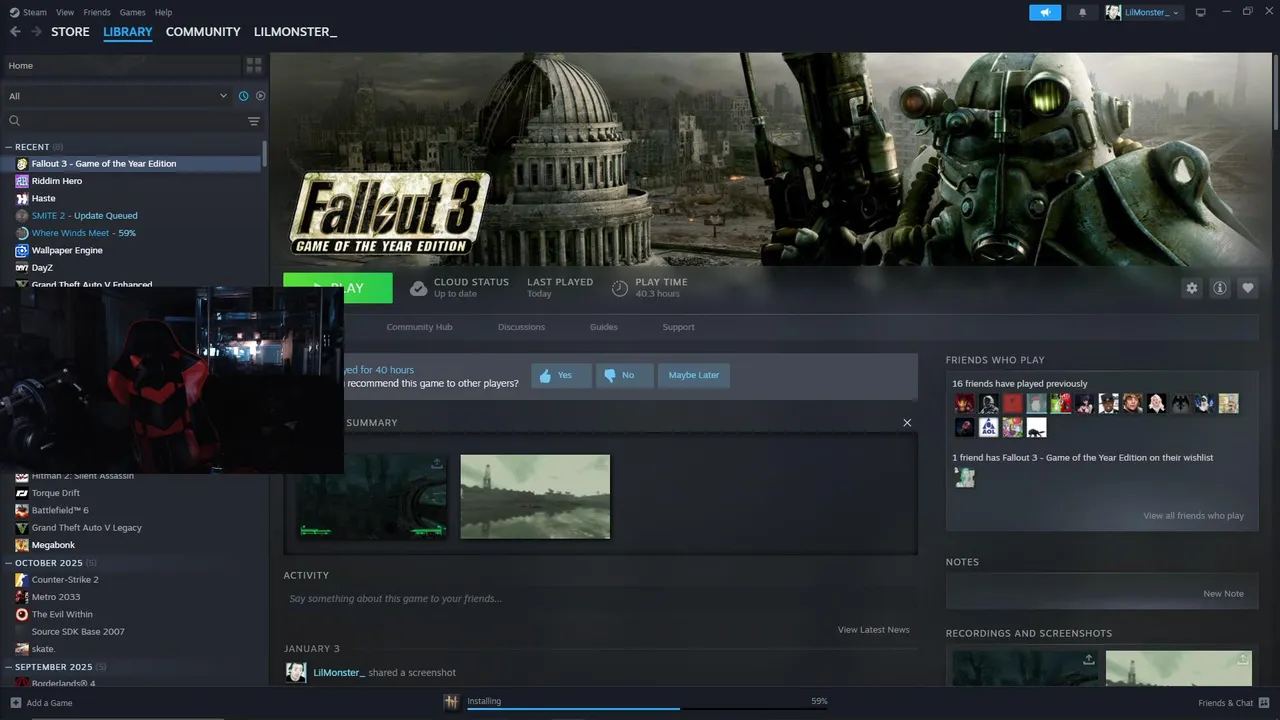The image size is (1280, 720).
Task: Open the Help menu
Action: tap(163, 12)
